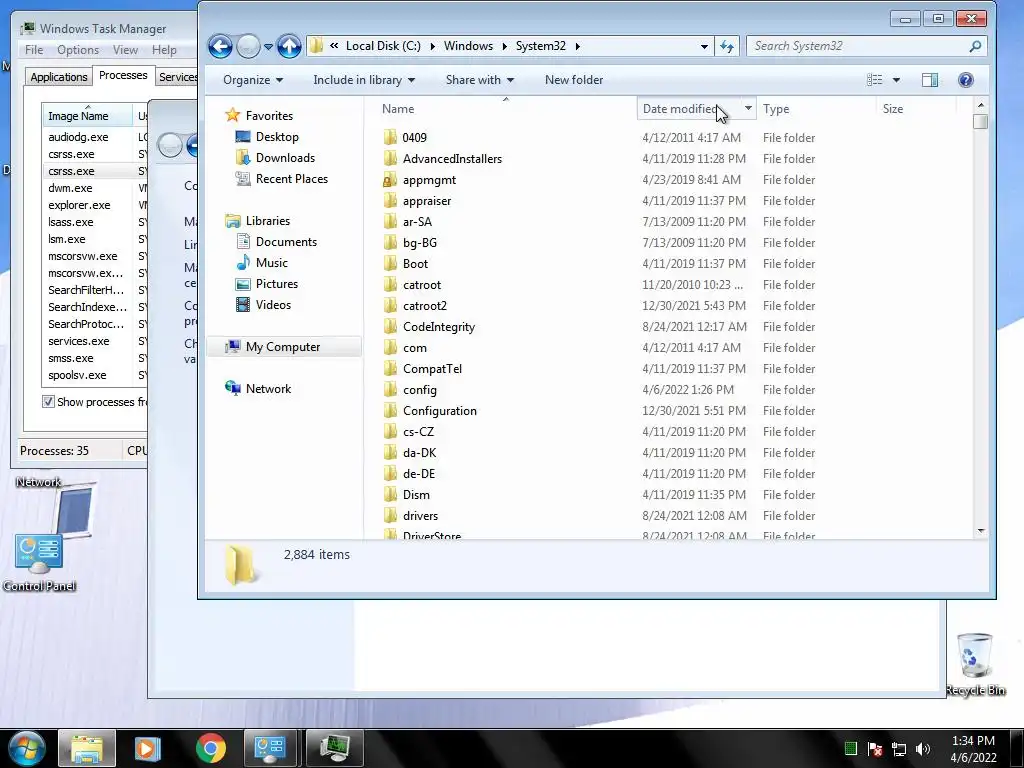Go up one folder level button
The width and height of the screenshot is (1024, 768).
click(x=289, y=46)
